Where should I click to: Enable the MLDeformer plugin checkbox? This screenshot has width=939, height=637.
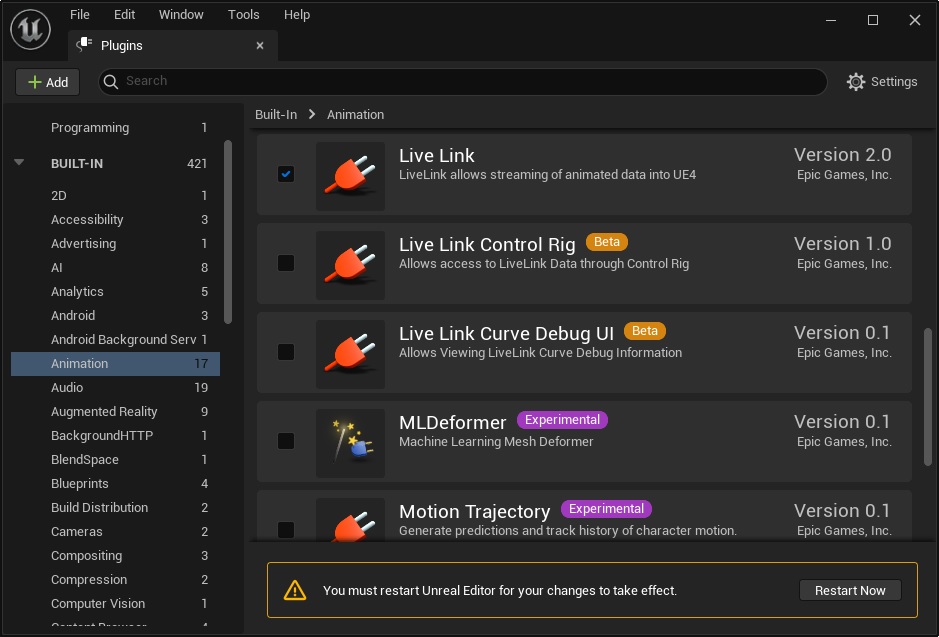286,441
